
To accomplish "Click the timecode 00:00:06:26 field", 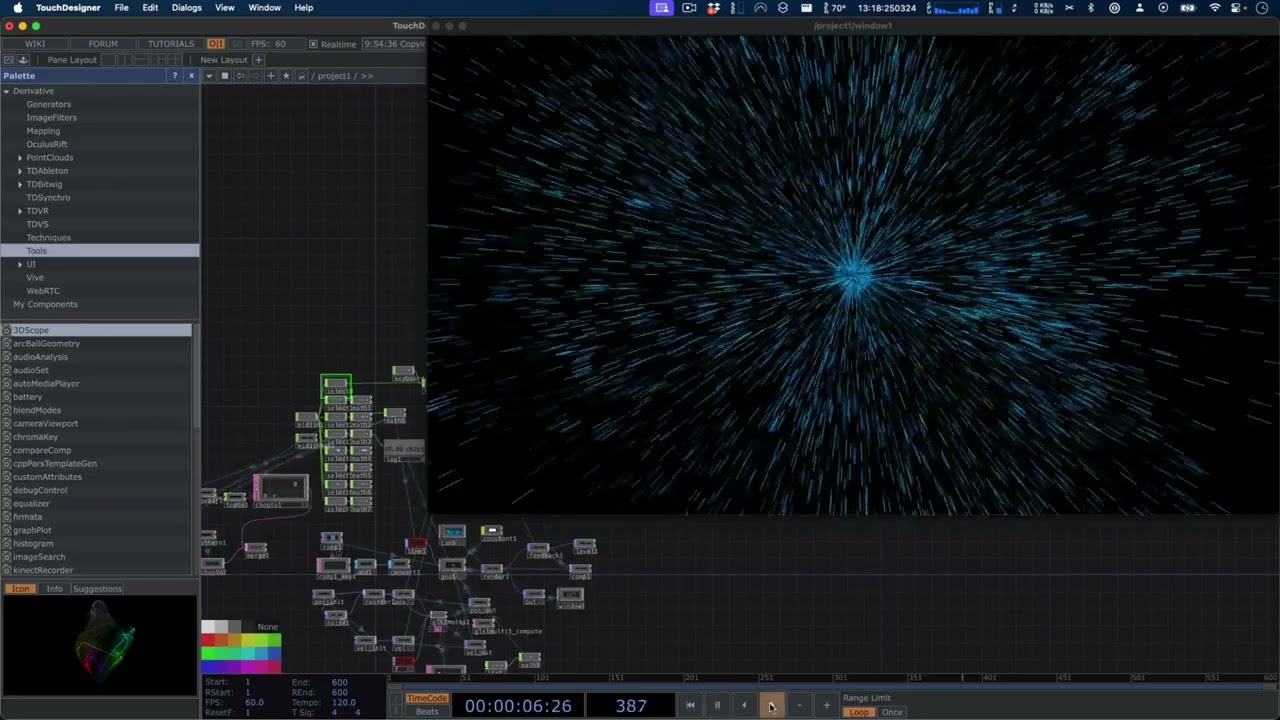I will (518, 706).
